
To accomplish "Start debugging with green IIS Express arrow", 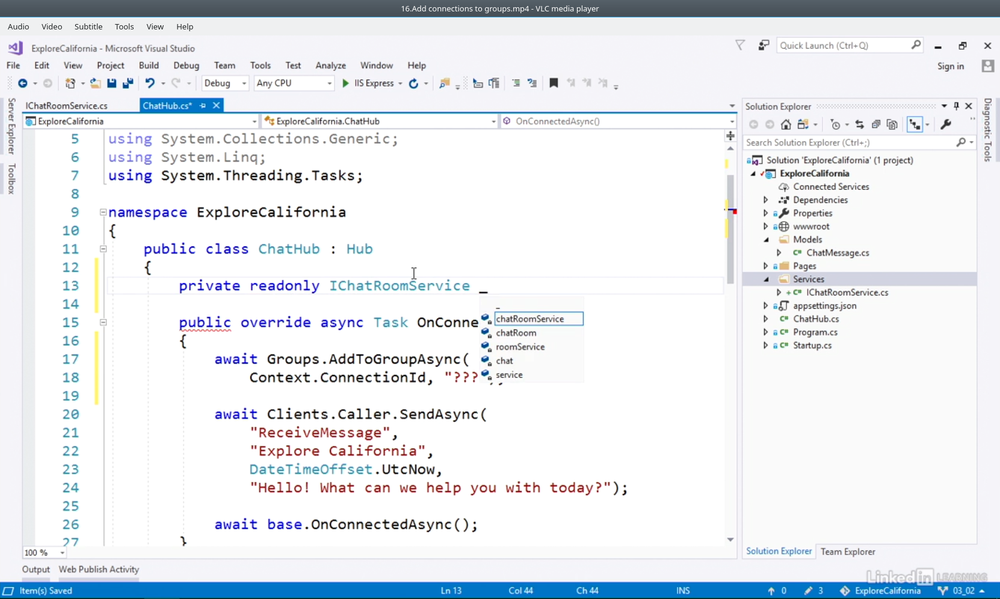I will tap(346, 84).
